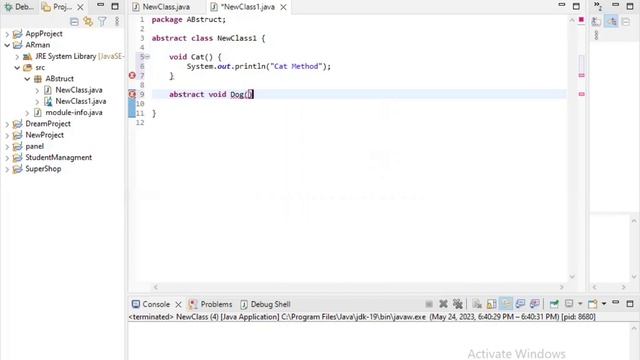Collapse the src folder
The width and height of the screenshot is (640, 360).
click(17, 67)
